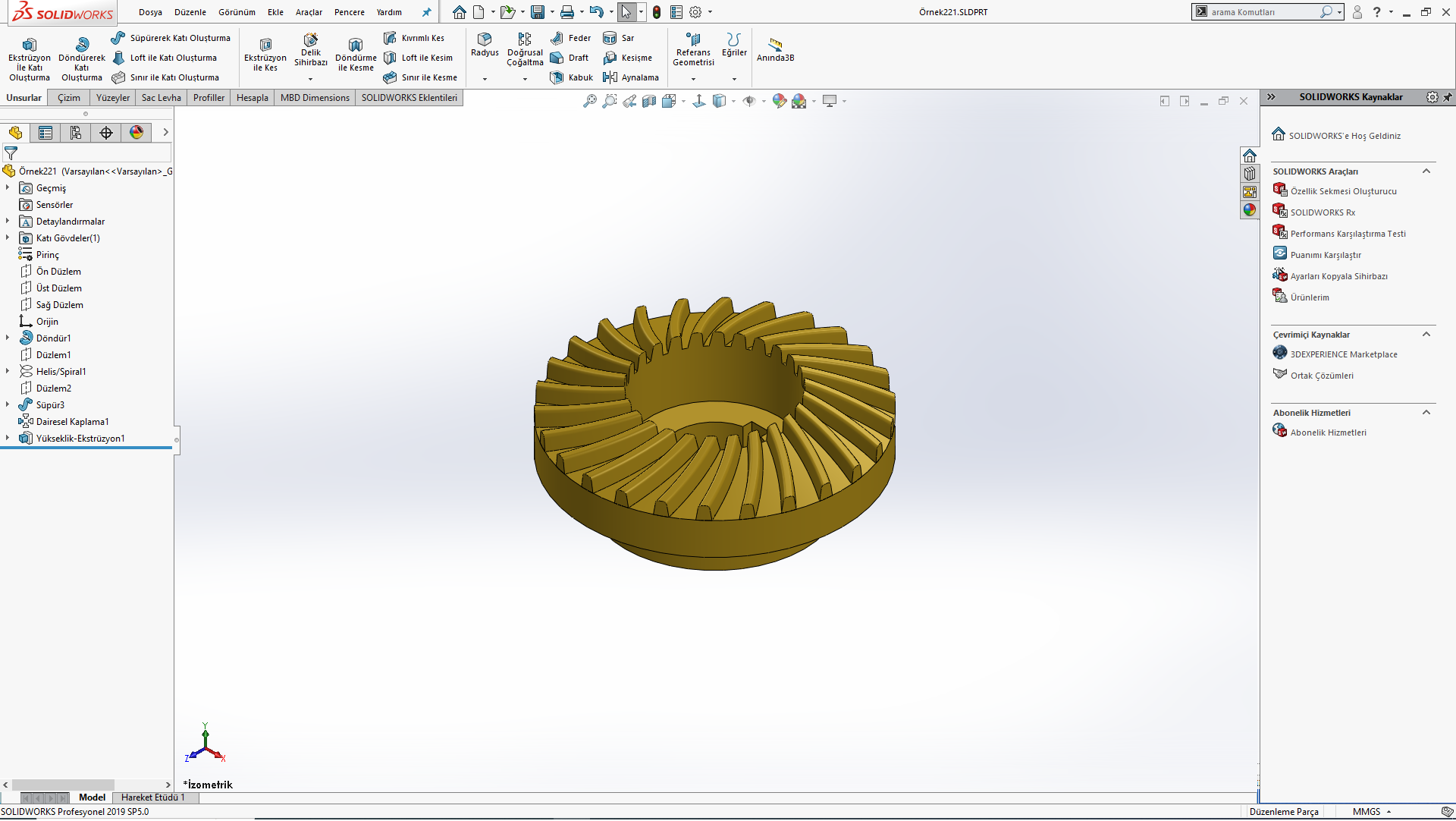The width and height of the screenshot is (1456, 821).
Task: Toggle the traffic light rebuild icon
Action: click(657, 12)
